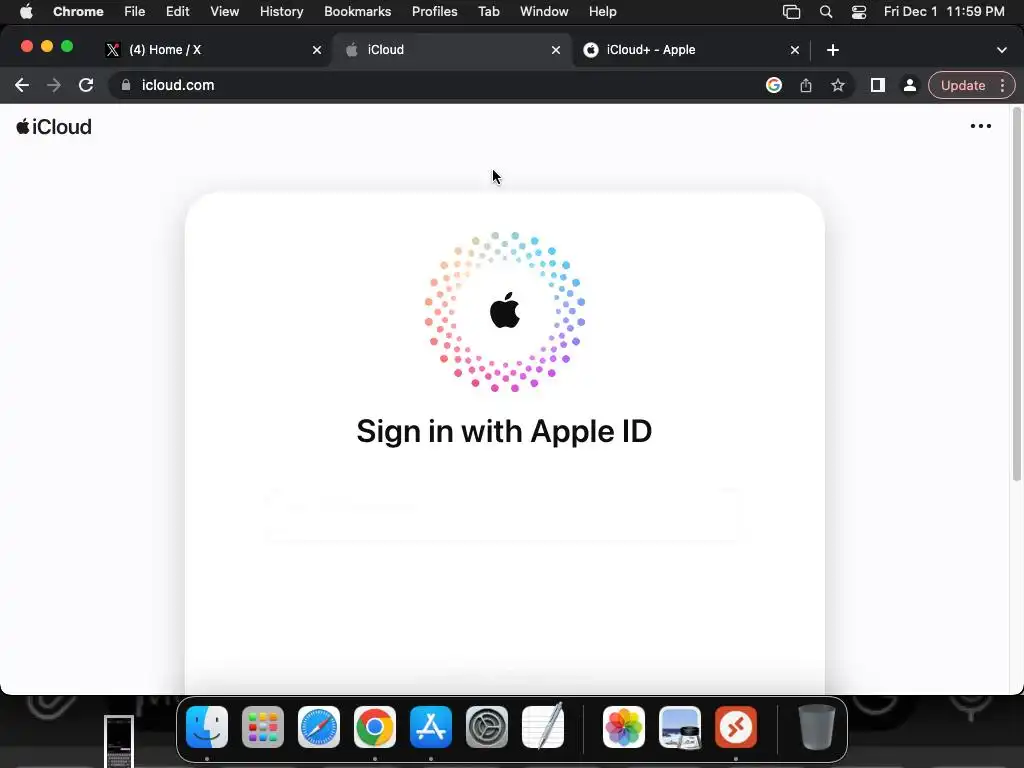Bookmark this page with star icon
1024x768 pixels.
point(838,85)
